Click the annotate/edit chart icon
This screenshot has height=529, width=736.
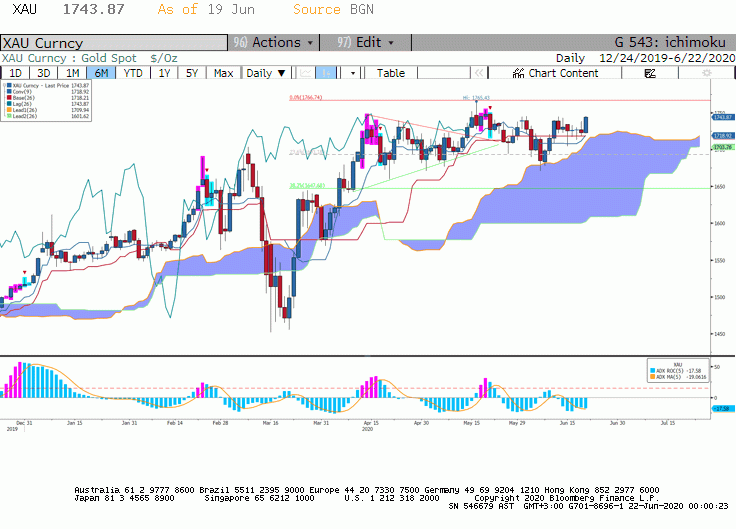pos(650,73)
